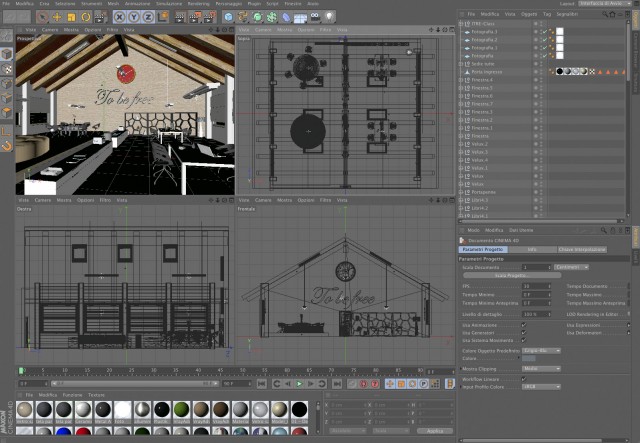
Task: Add a Camera object from toolbar
Action: pyautogui.click(x=315, y=17)
